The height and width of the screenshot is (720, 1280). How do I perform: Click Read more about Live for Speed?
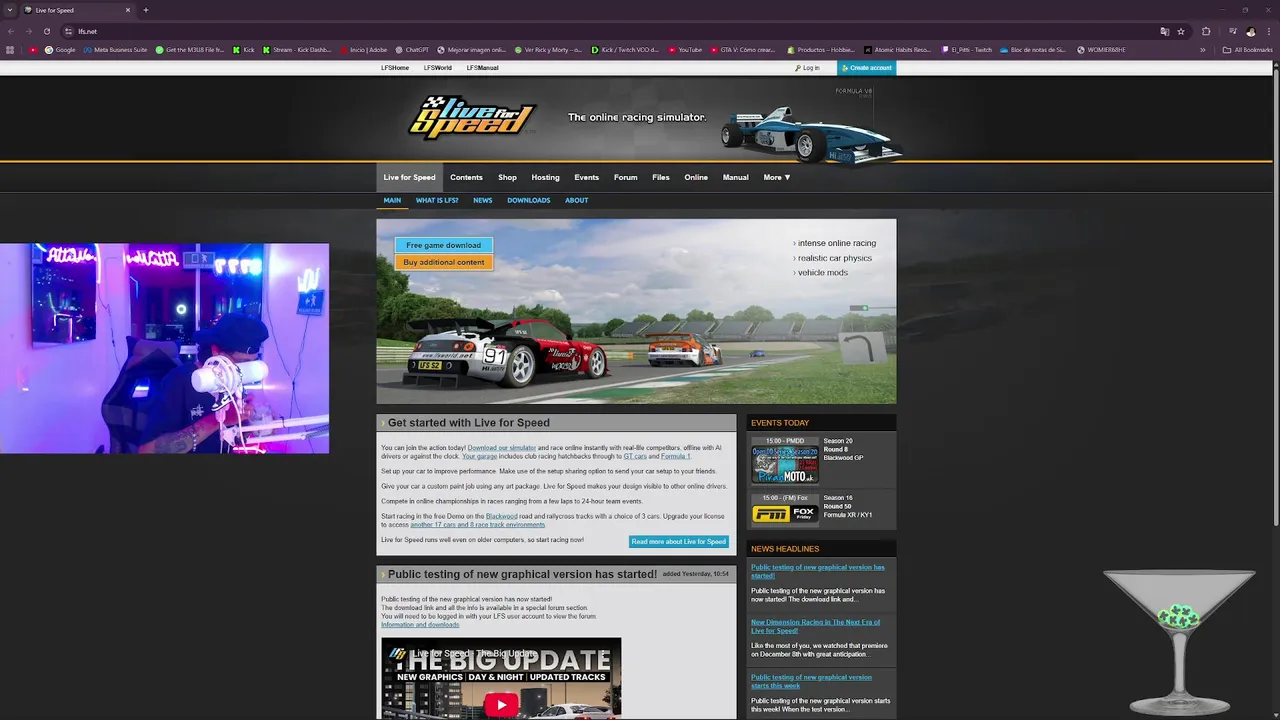(x=678, y=542)
